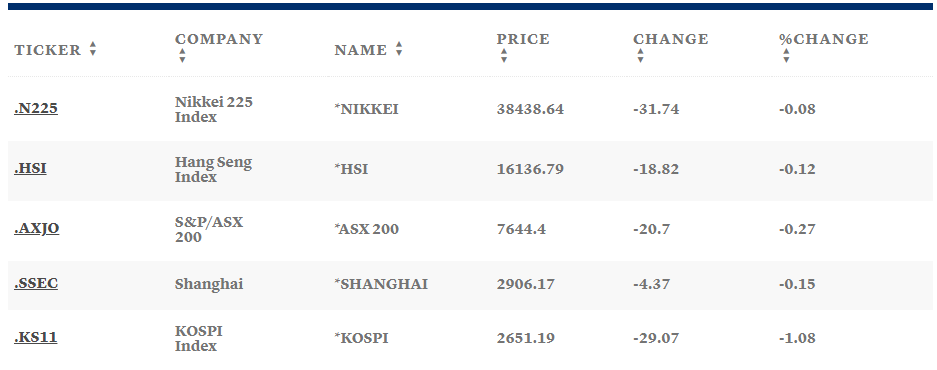Click the COMPANY column header text
Viewport: 937px width, 370px height.
[219, 39]
